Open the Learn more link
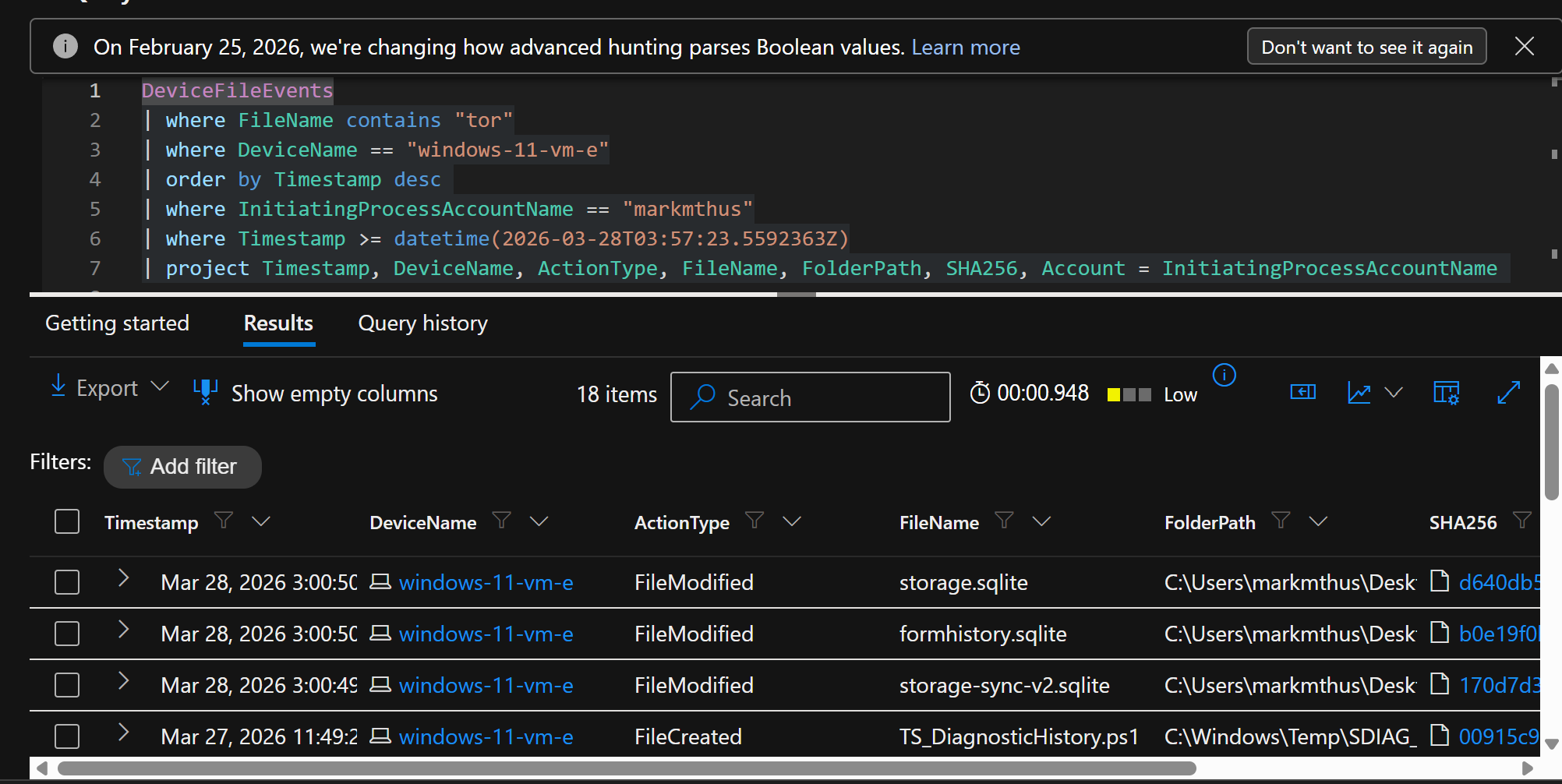Image resolution: width=1562 pixels, height=784 pixels. click(x=965, y=48)
